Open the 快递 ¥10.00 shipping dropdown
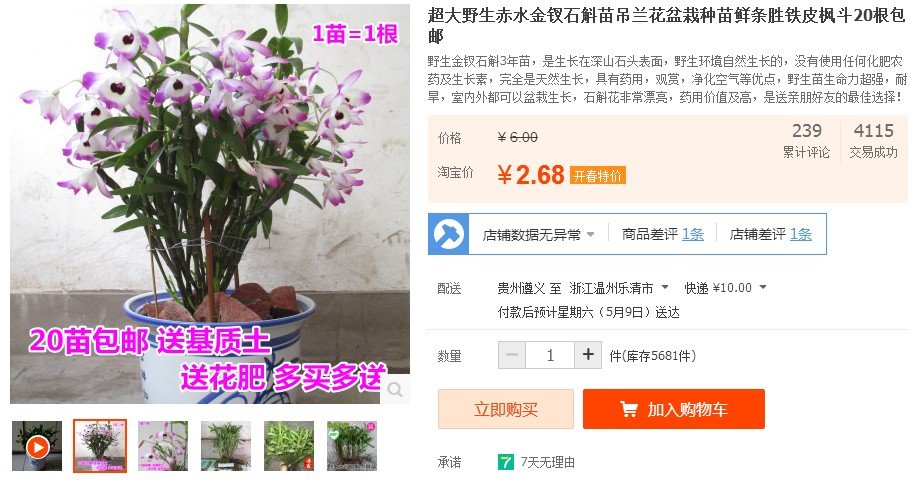This screenshot has height=489, width=923. point(763,288)
